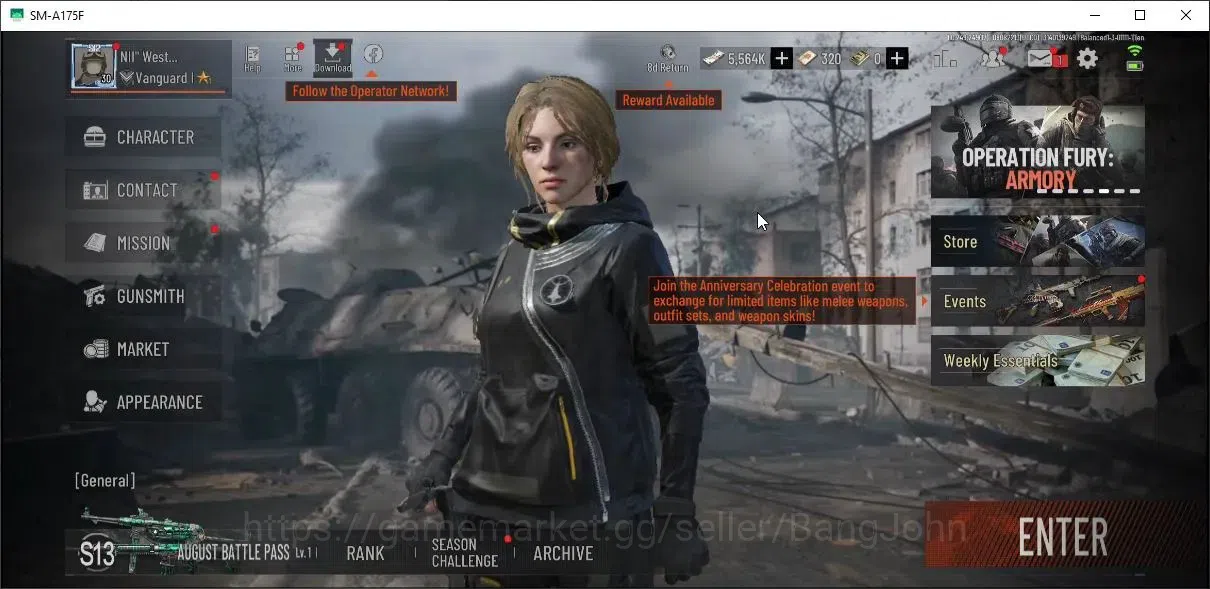The height and width of the screenshot is (589, 1210).
Task: Check the battery indicator
Action: point(1134,65)
